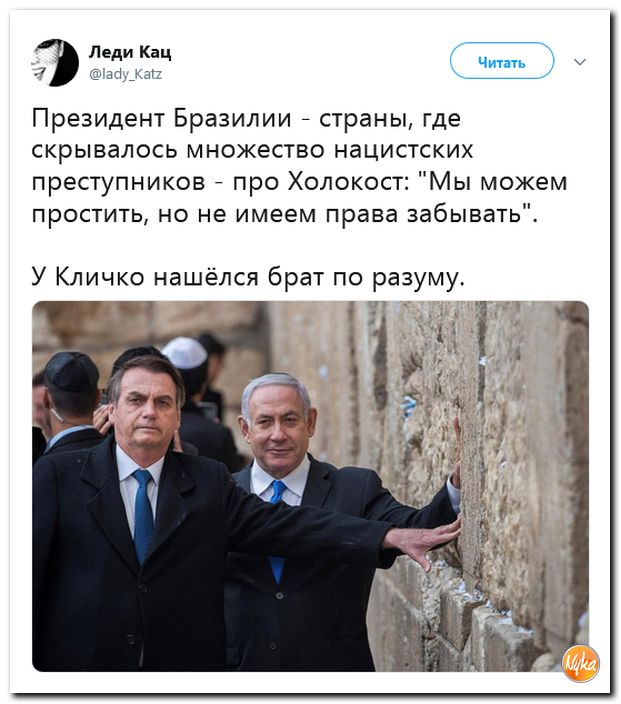Open the Леди Кац profile avatar
The height and width of the screenshot is (704, 621).
pyautogui.click(x=55, y=63)
